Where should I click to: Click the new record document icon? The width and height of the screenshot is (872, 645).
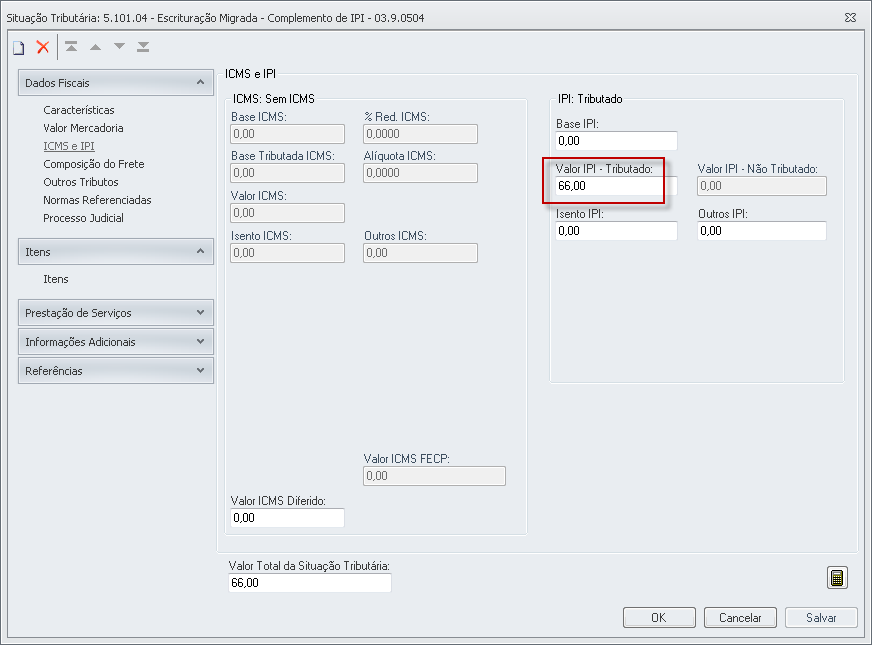(18, 47)
